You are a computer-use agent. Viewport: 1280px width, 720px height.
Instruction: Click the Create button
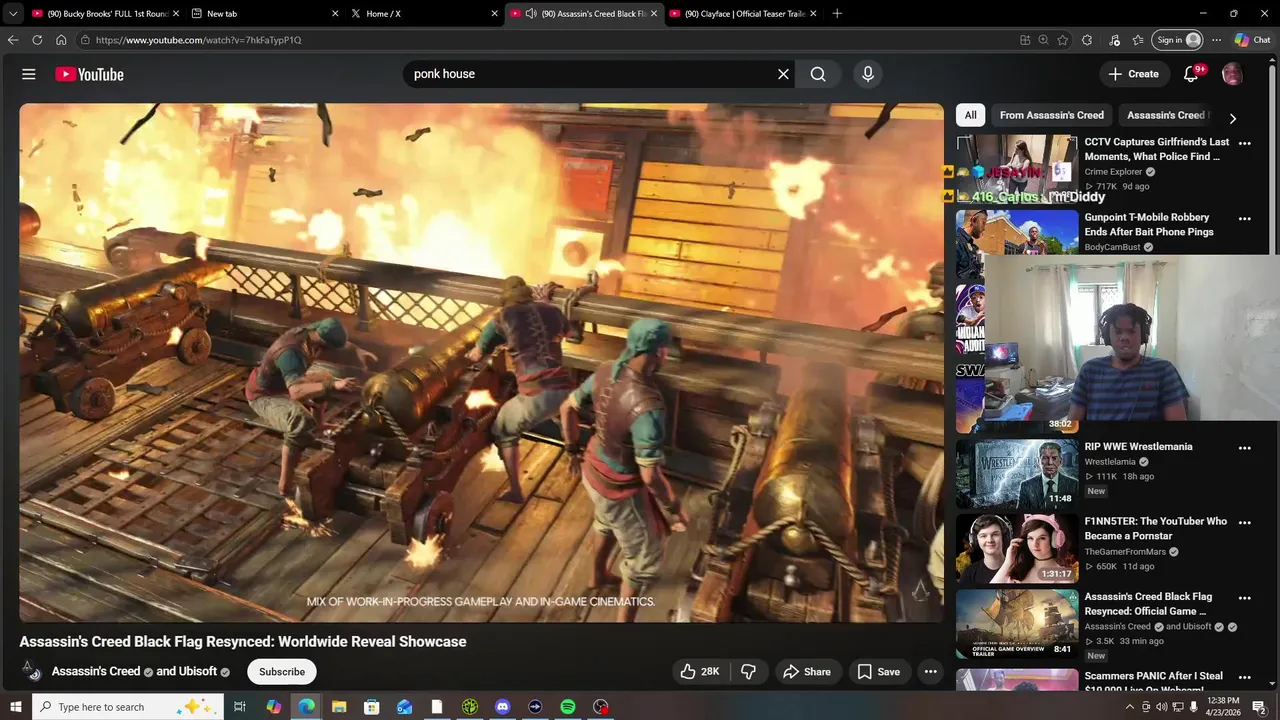pos(1134,74)
